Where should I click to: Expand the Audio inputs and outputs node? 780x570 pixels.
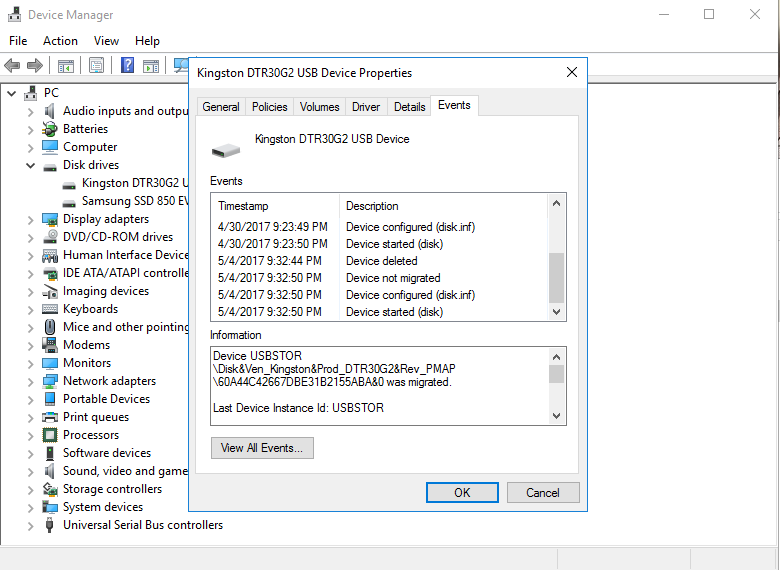(x=30, y=111)
